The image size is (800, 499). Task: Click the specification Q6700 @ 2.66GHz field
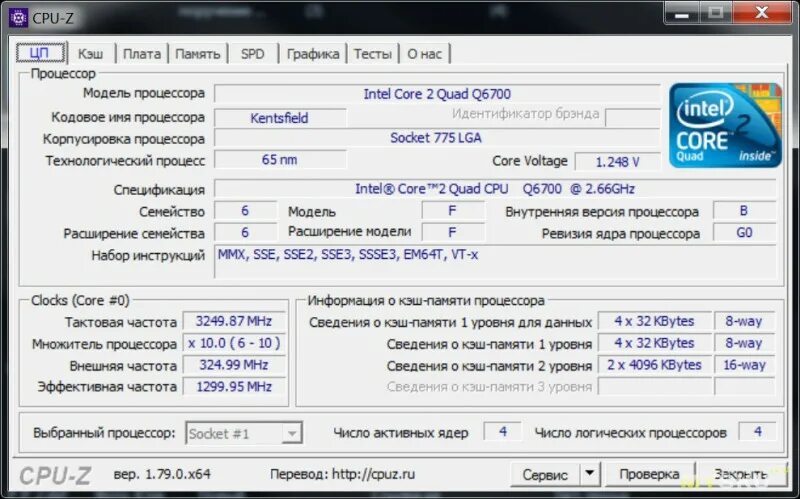(x=495, y=189)
